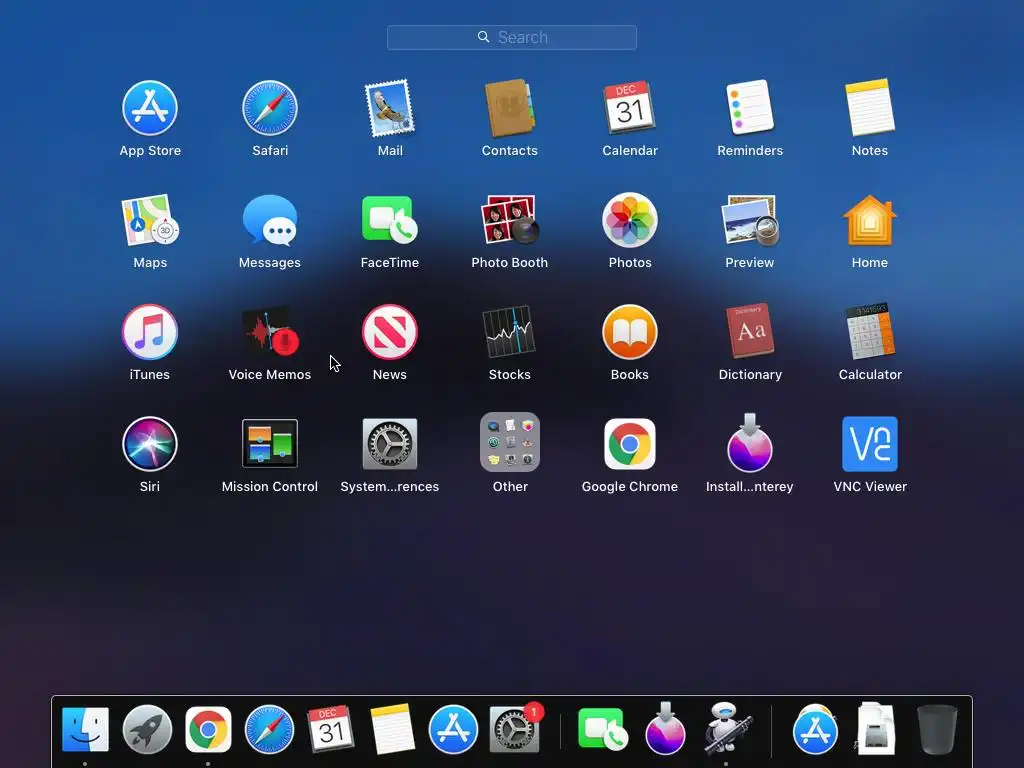Launch the News app

(390, 332)
